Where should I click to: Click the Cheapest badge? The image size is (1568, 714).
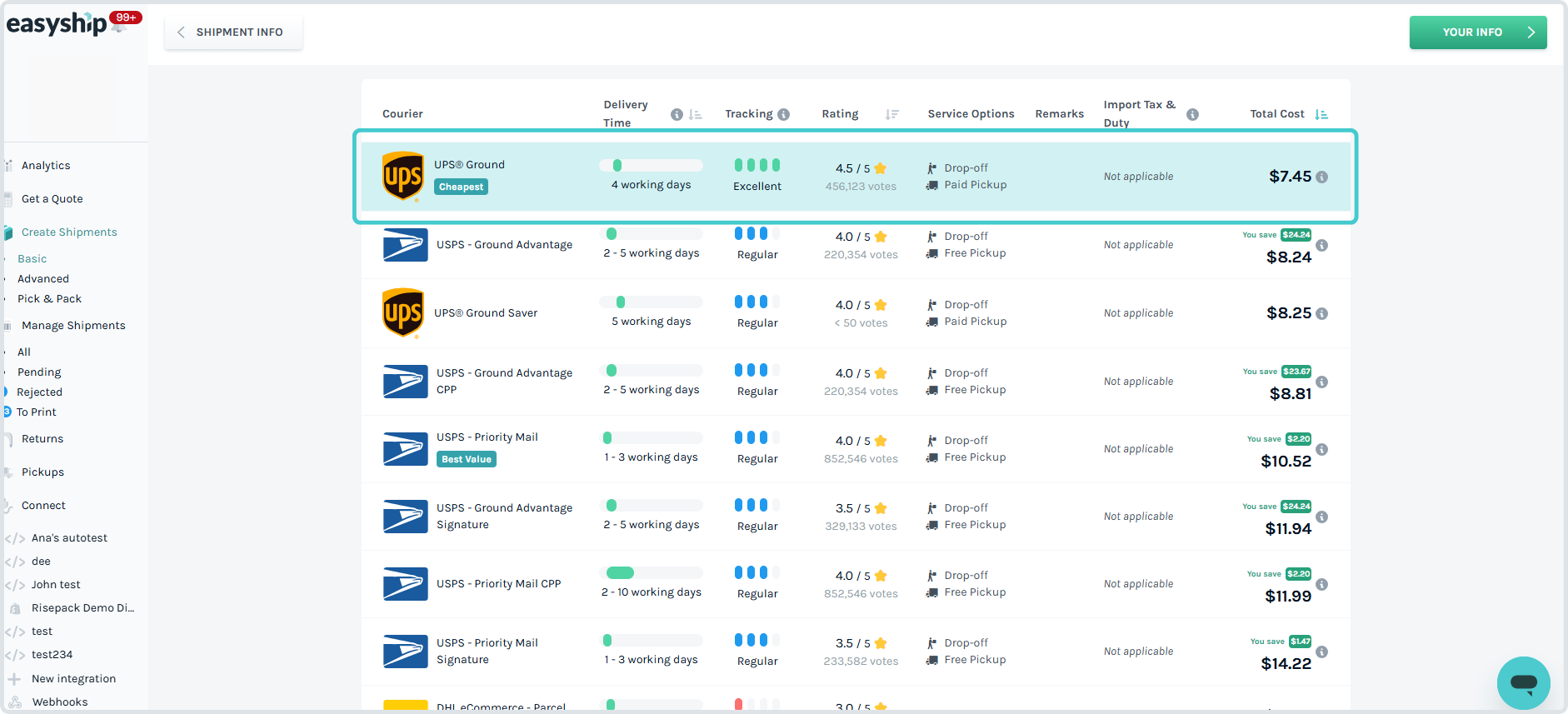pyautogui.click(x=461, y=187)
